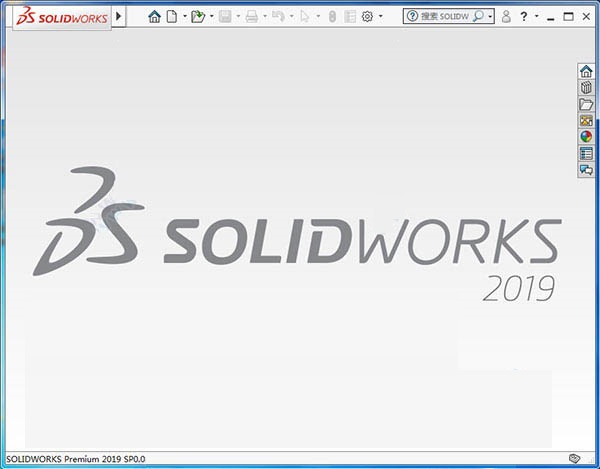
Task: Open Appearances color ball tab
Action: coord(586,137)
